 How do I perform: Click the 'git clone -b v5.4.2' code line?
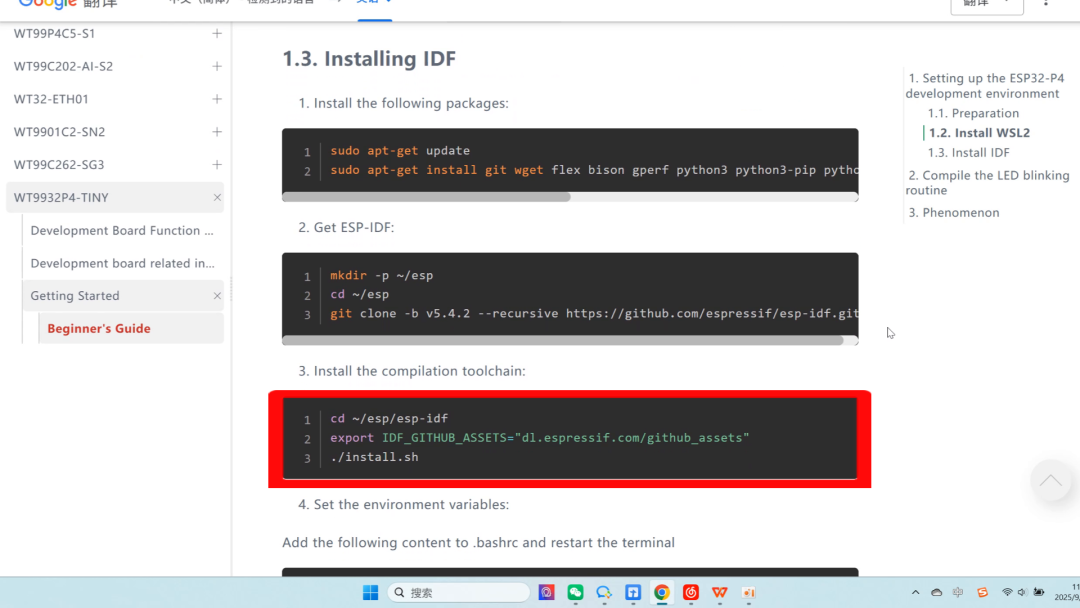click(x=594, y=314)
